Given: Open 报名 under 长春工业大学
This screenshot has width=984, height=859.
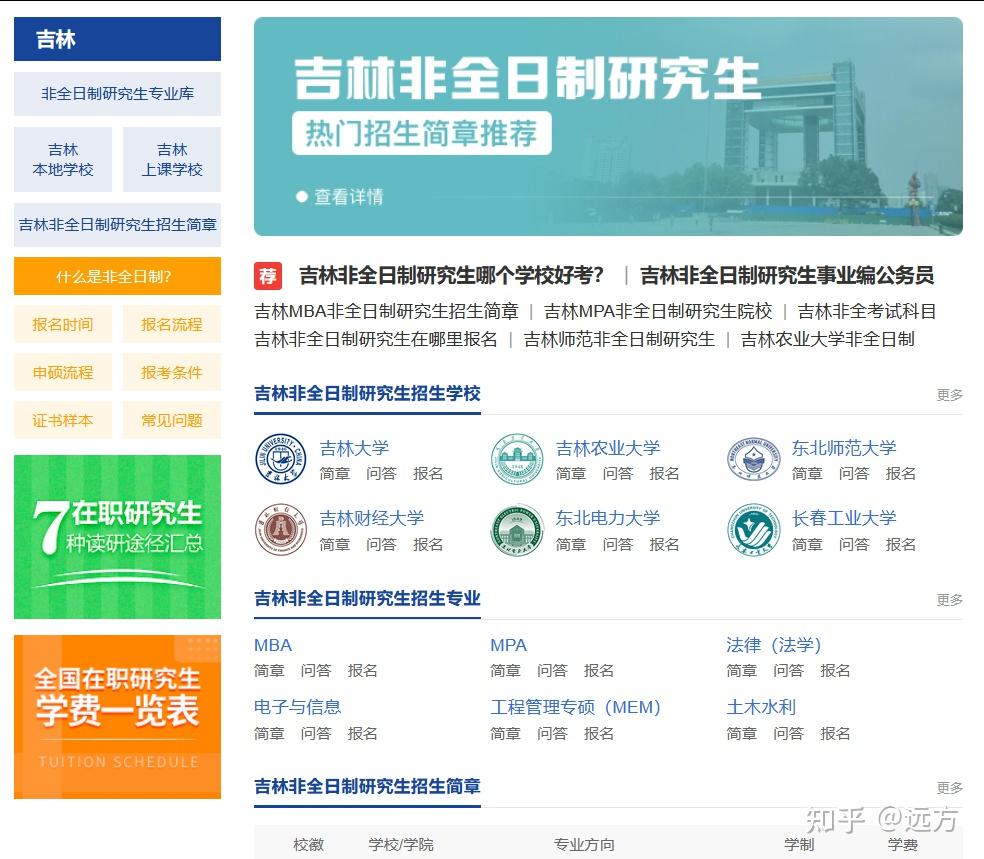Looking at the screenshot, I should coord(901,545).
